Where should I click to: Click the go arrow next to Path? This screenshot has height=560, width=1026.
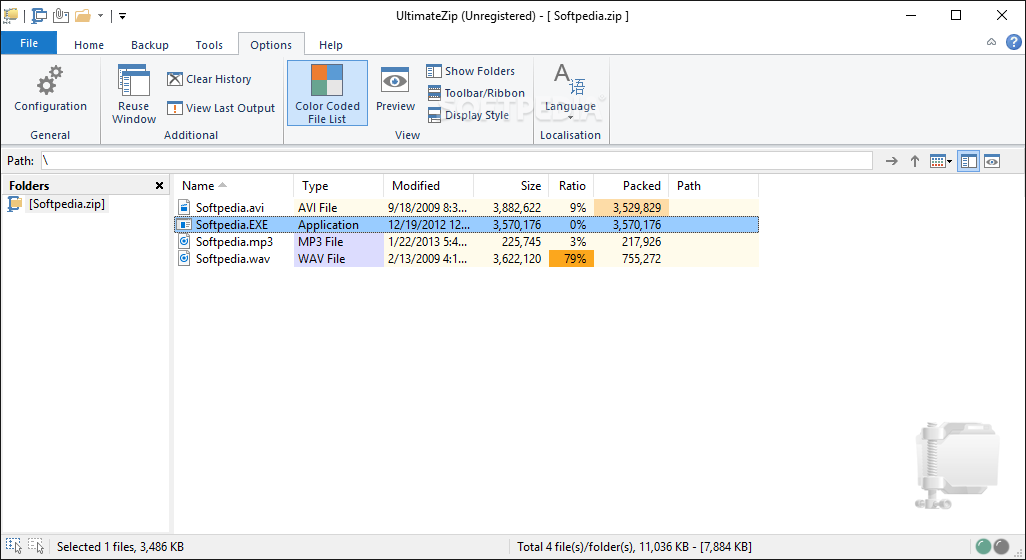pos(891,161)
